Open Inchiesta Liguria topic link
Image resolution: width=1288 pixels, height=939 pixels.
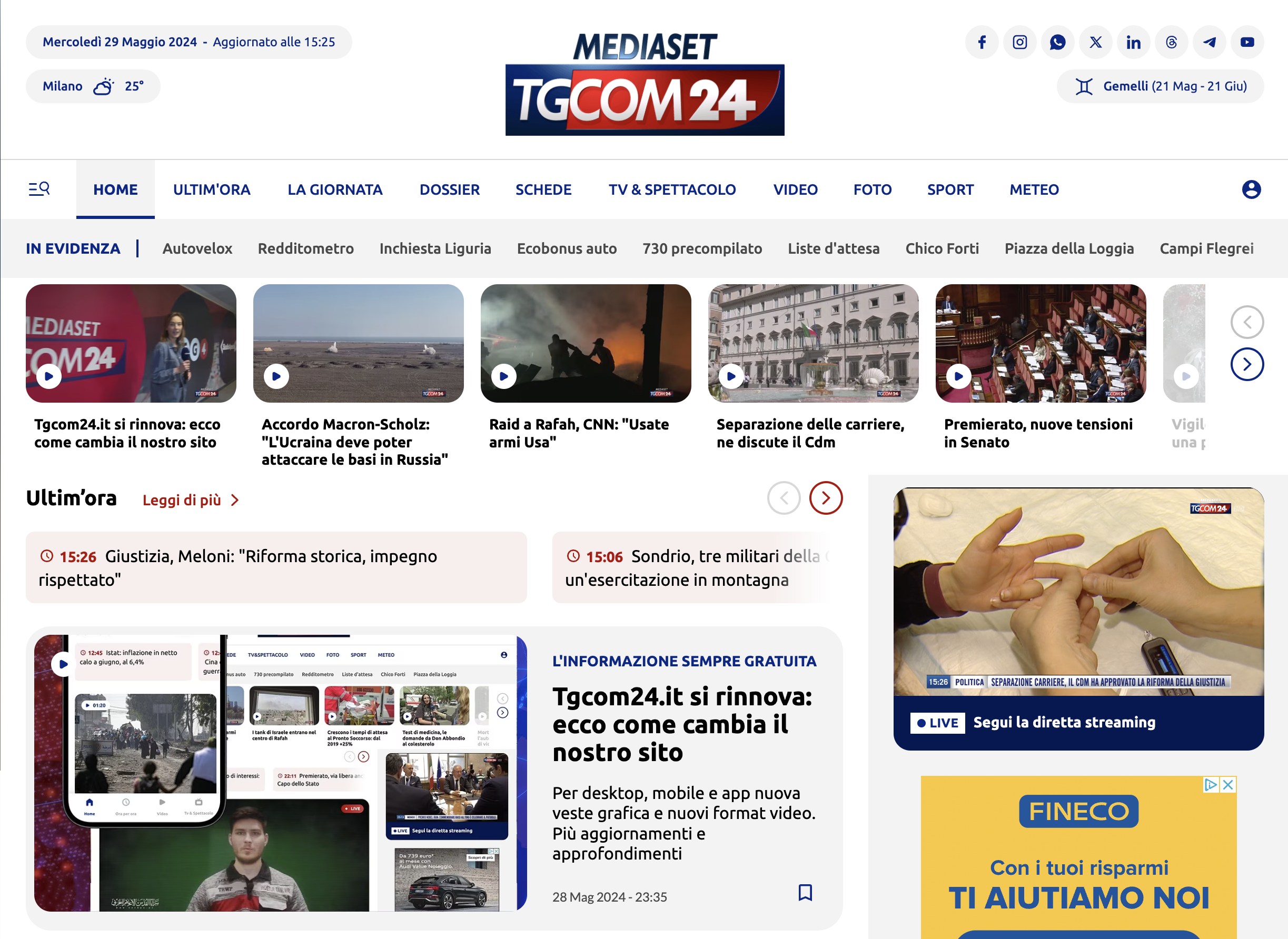coord(435,248)
